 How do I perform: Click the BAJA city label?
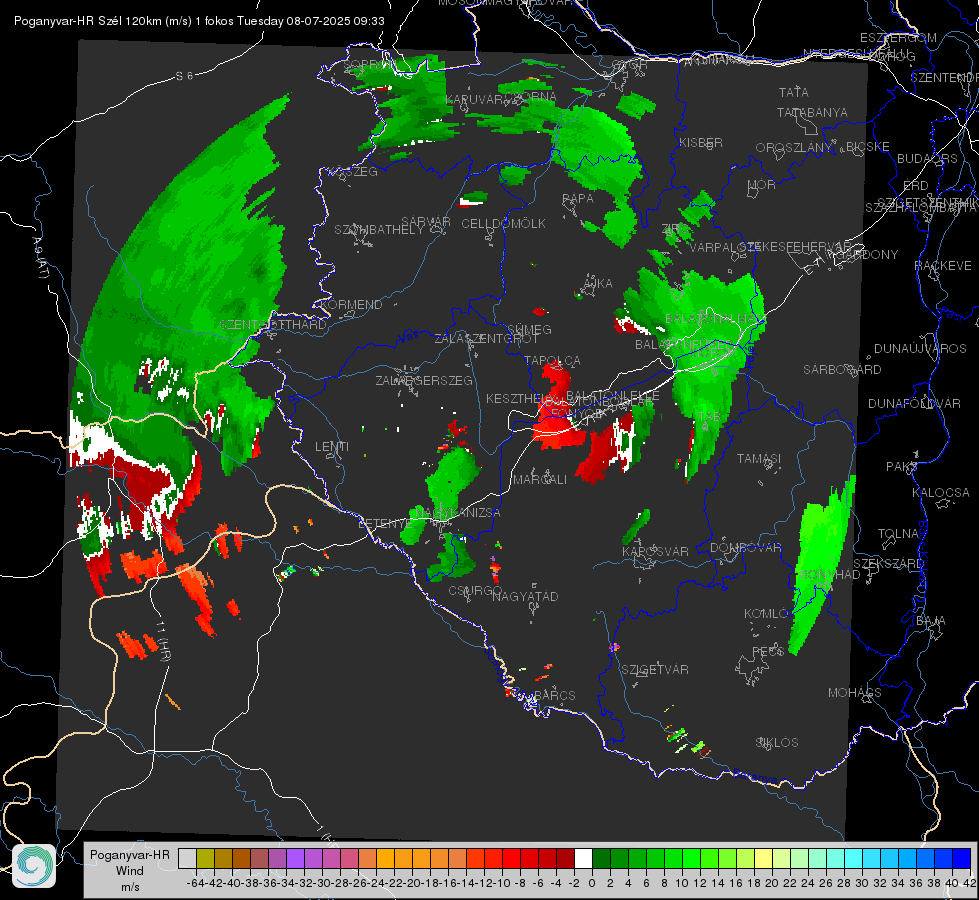click(931, 621)
